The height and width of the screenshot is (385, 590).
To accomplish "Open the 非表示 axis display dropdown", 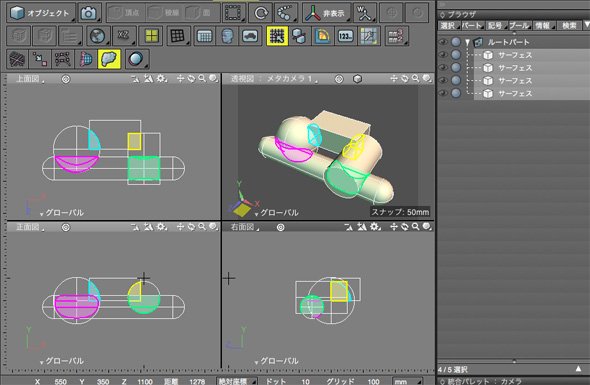I will coord(326,13).
